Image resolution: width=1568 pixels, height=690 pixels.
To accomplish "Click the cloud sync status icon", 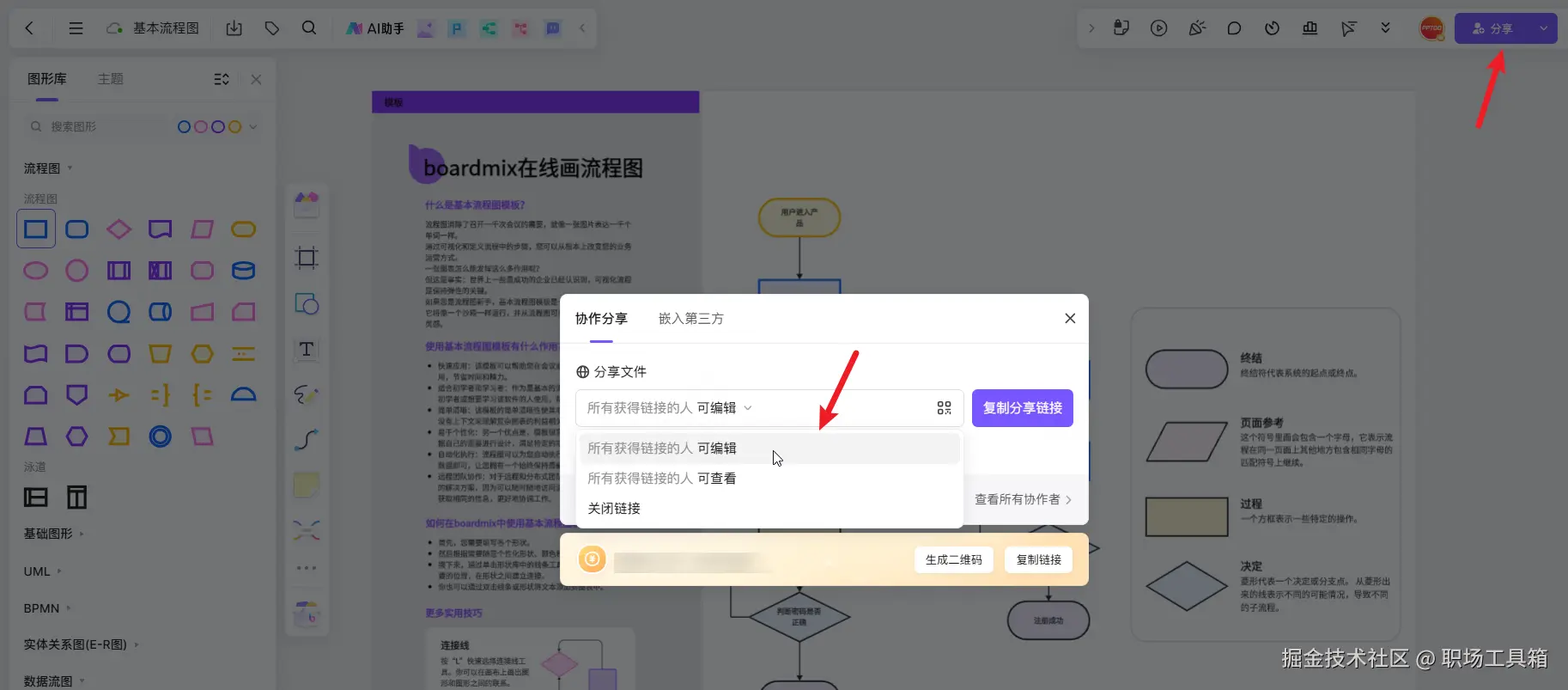I will click(114, 28).
